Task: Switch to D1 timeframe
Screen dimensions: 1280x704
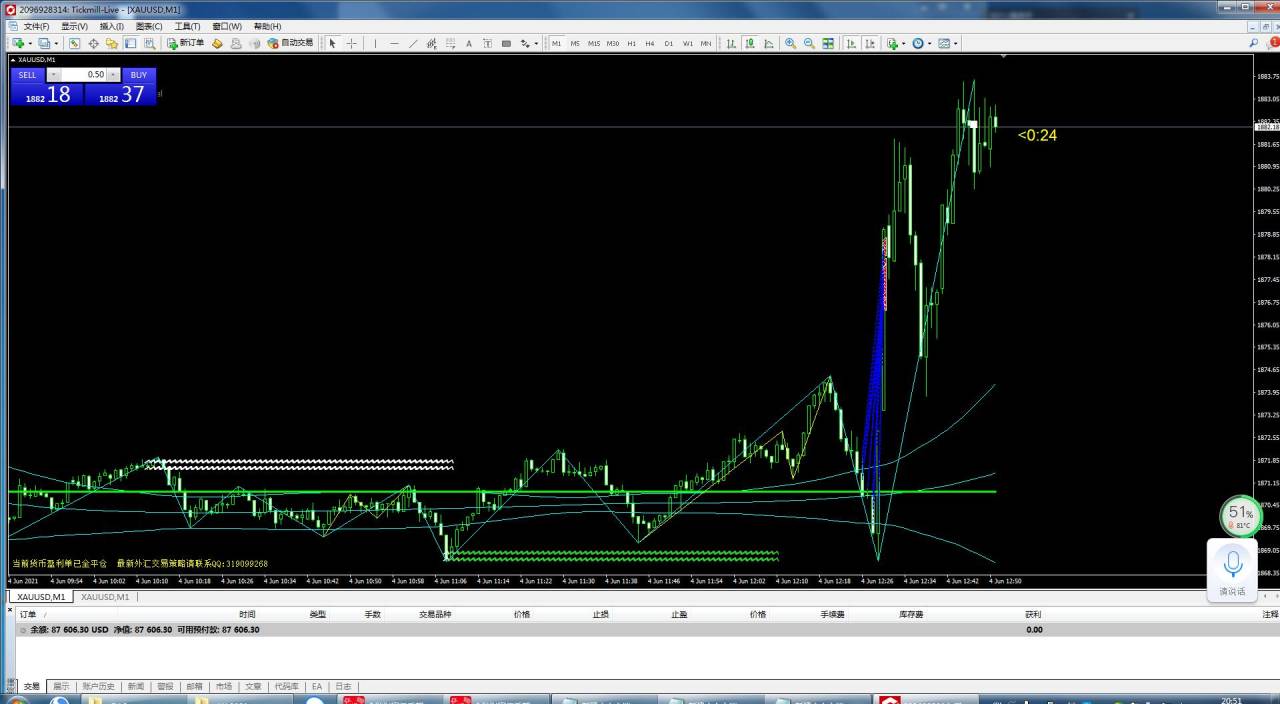Action: click(669, 43)
